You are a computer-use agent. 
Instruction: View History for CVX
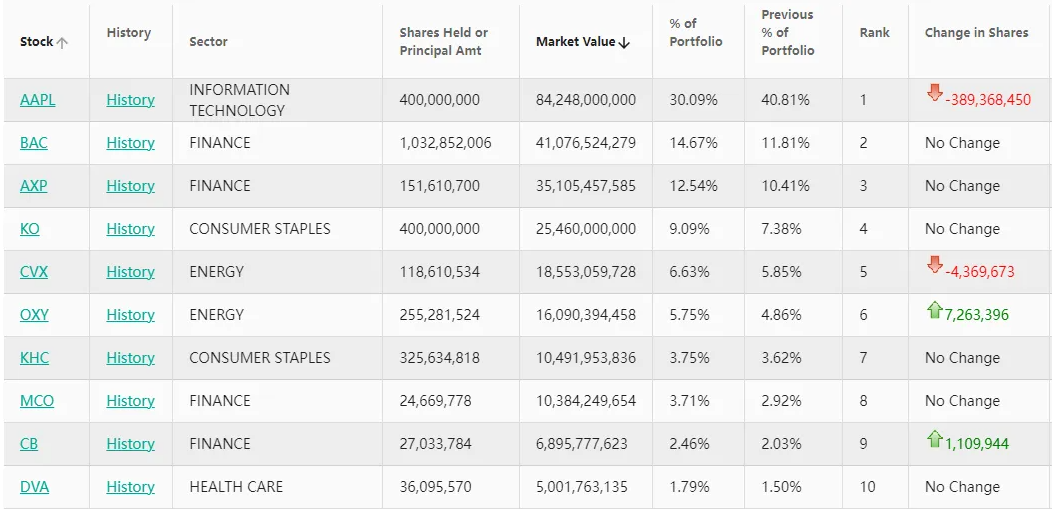(x=130, y=272)
